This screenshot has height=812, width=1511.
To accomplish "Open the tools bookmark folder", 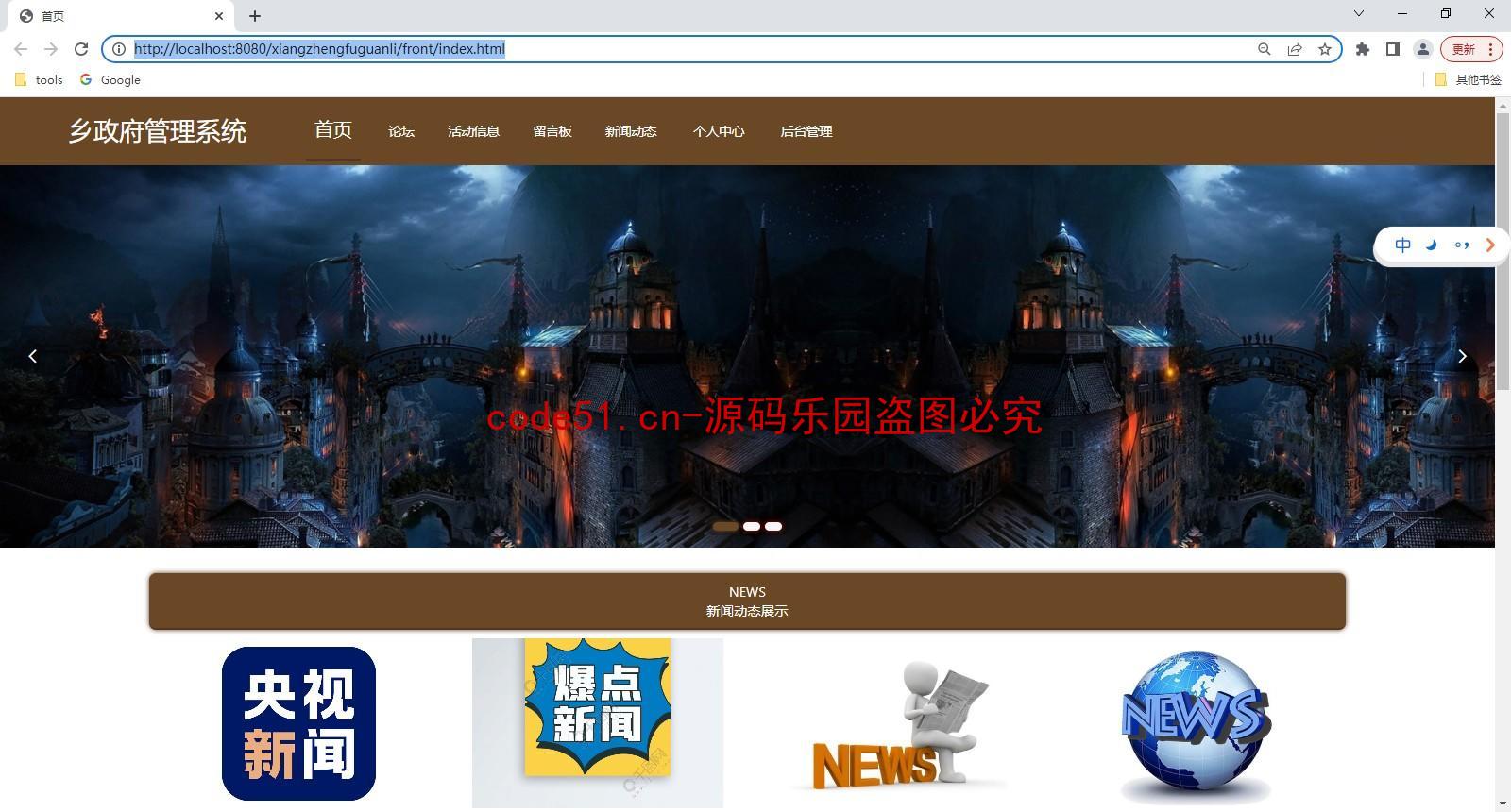I will click(x=39, y=80).
